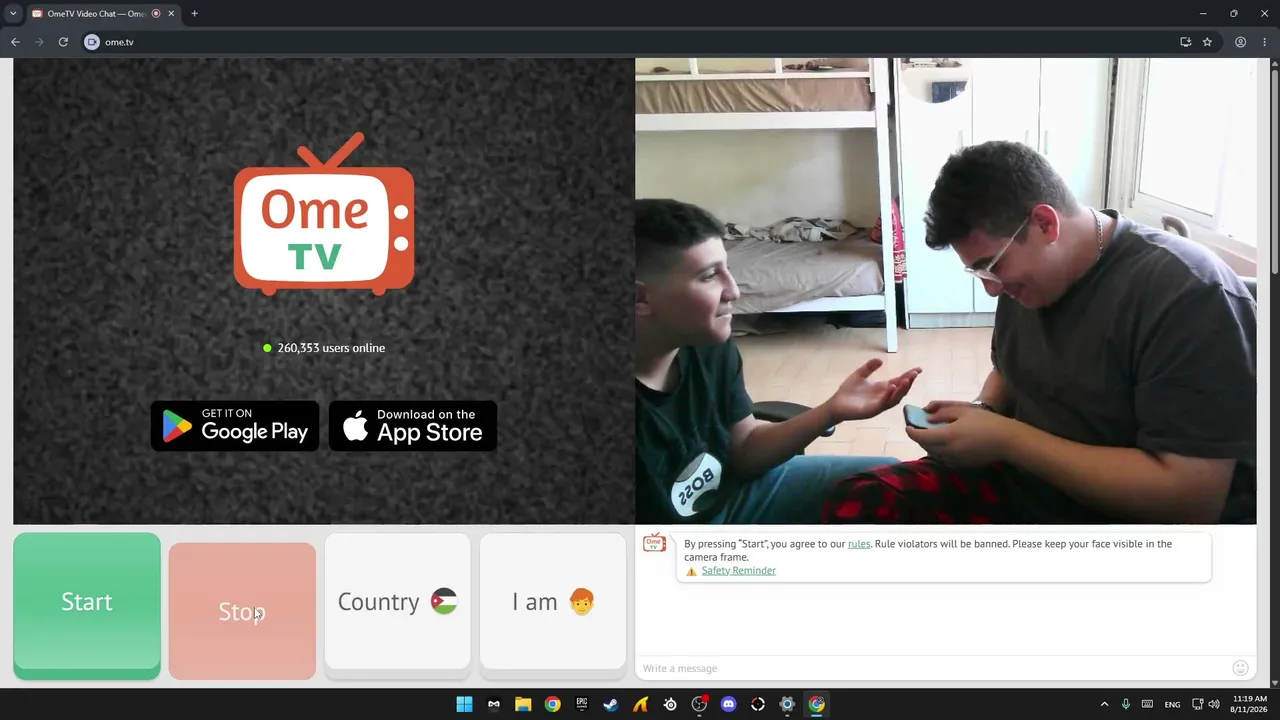Open Discord from taskbar
The image size is (1280, 720).
click(729, 704)
